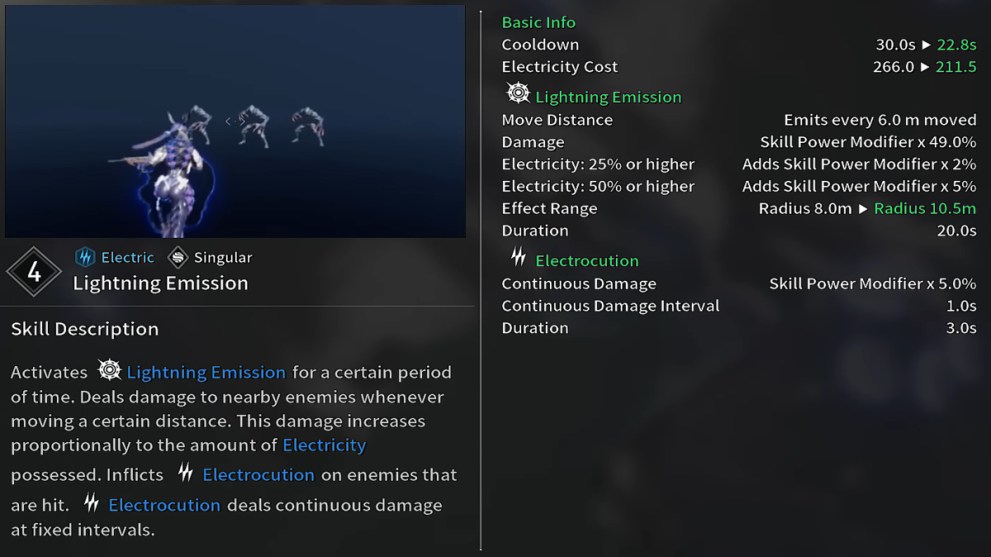Viewport: 991px width, 557px height.
Task: Click the white Lightning Emission skill title
Action: (160, 283)
